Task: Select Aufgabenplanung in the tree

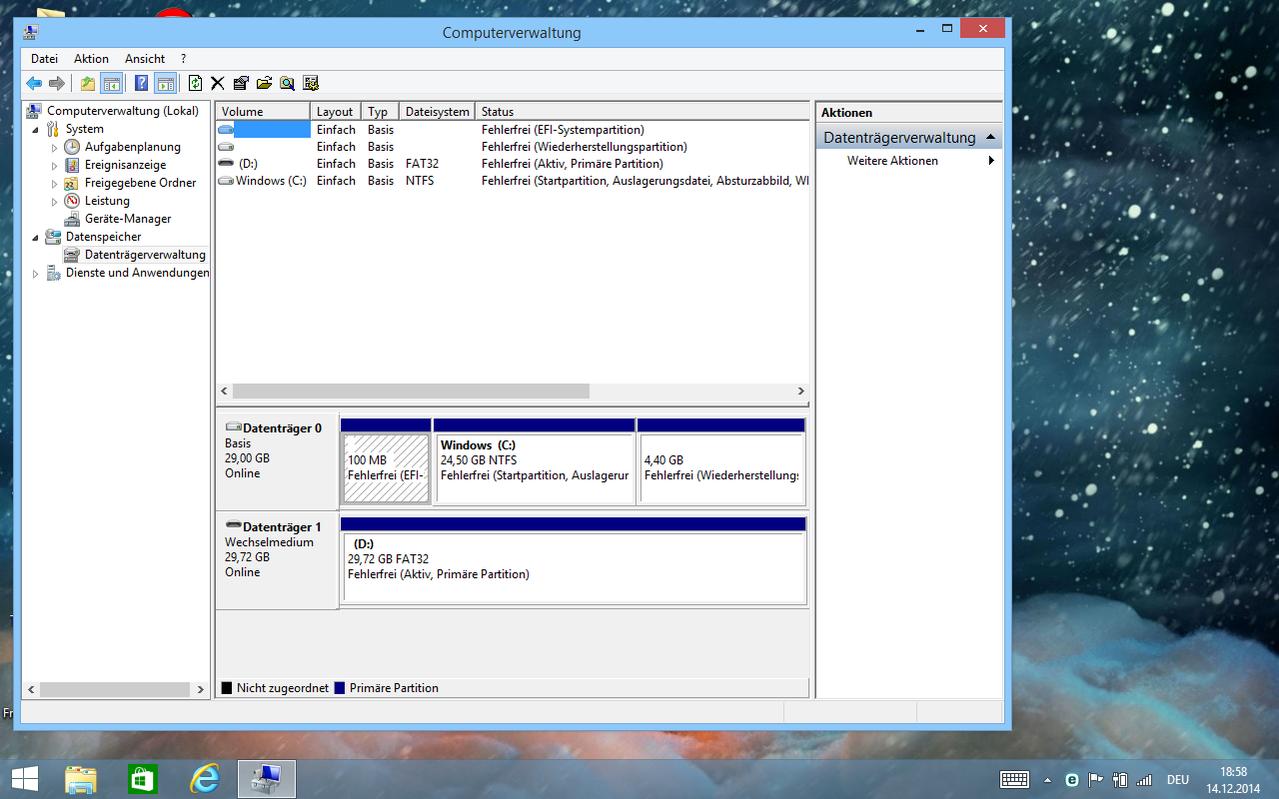Action: coord(132,147)
